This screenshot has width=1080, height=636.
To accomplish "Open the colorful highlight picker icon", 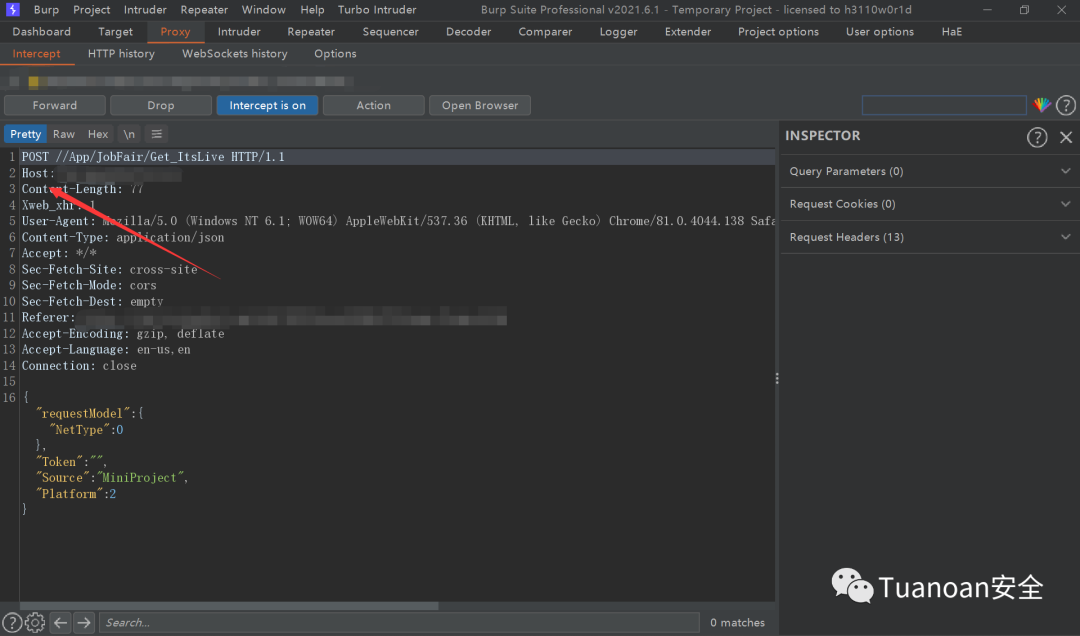I will coord(1041,105).
